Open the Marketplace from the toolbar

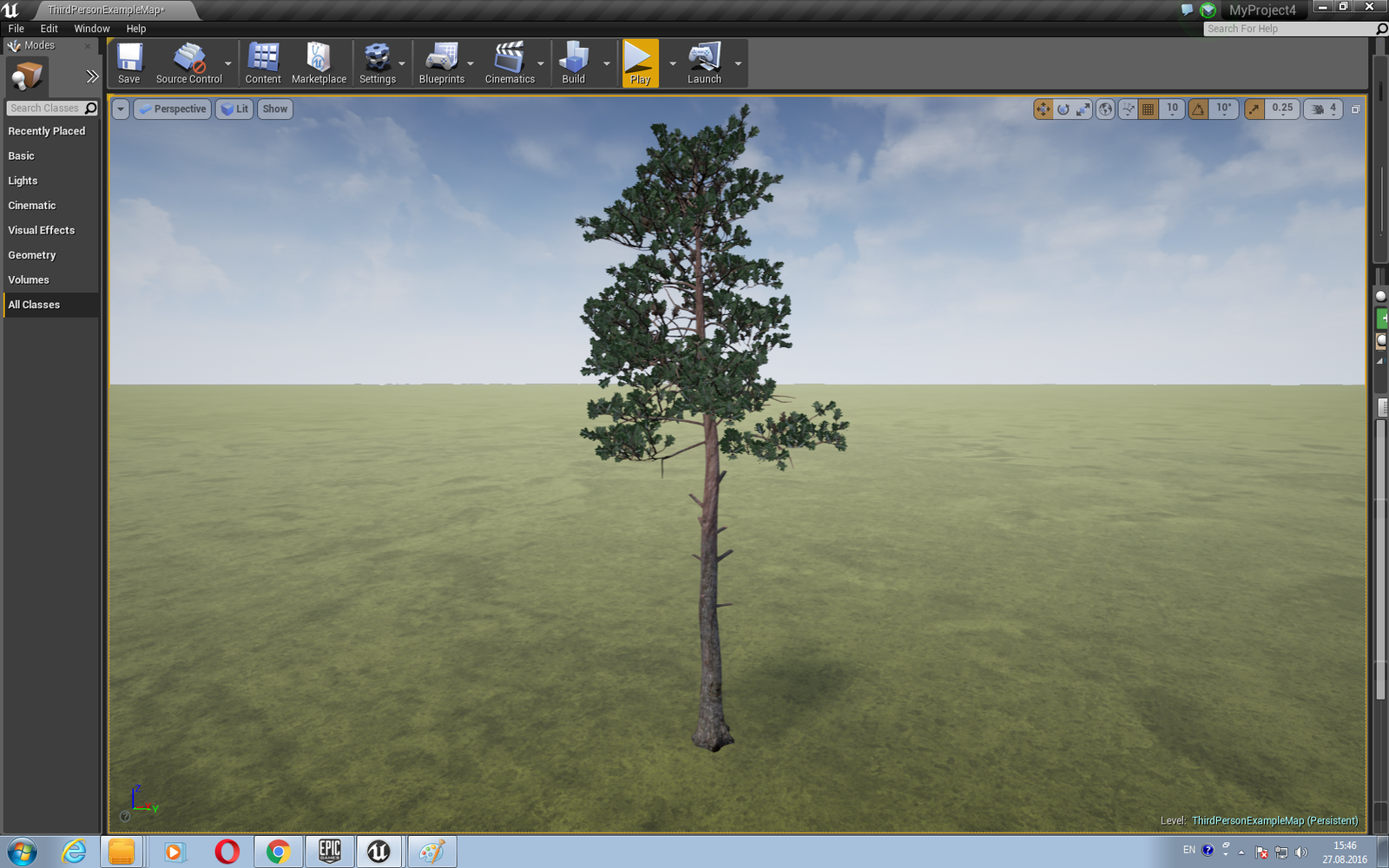319,63
